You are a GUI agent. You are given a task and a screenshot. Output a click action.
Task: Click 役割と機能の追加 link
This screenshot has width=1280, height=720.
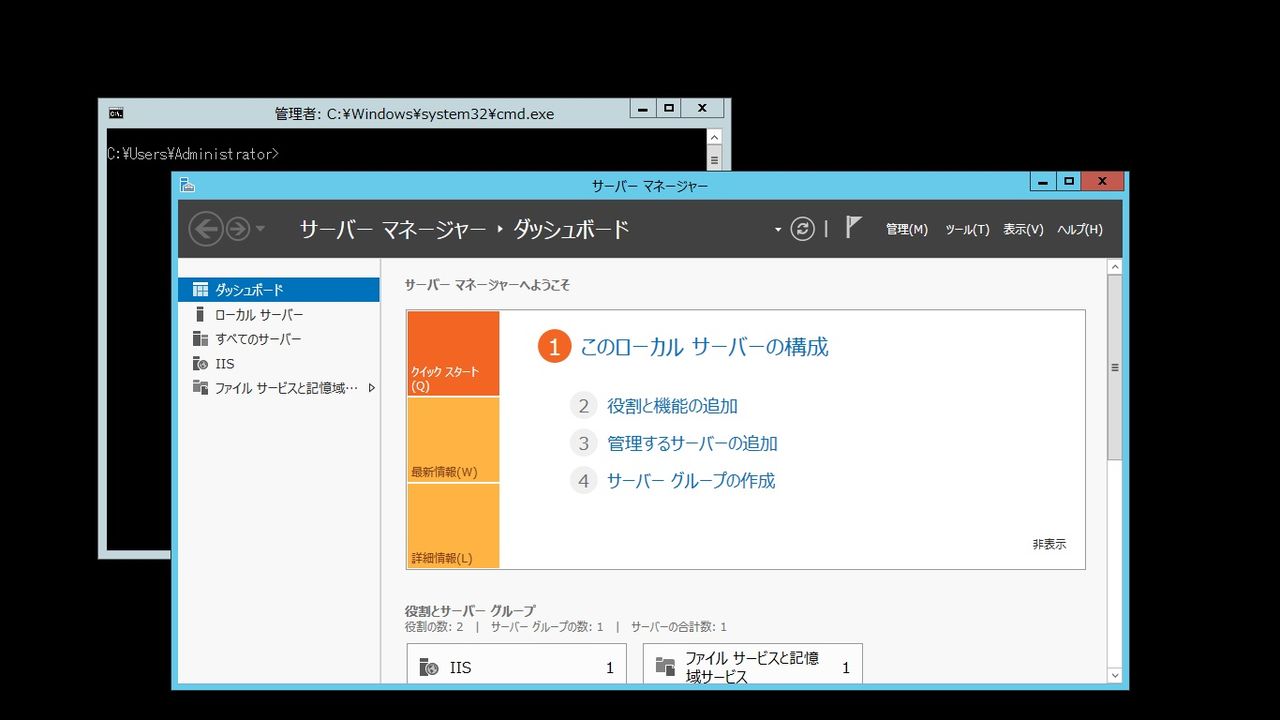pos(672,406)
